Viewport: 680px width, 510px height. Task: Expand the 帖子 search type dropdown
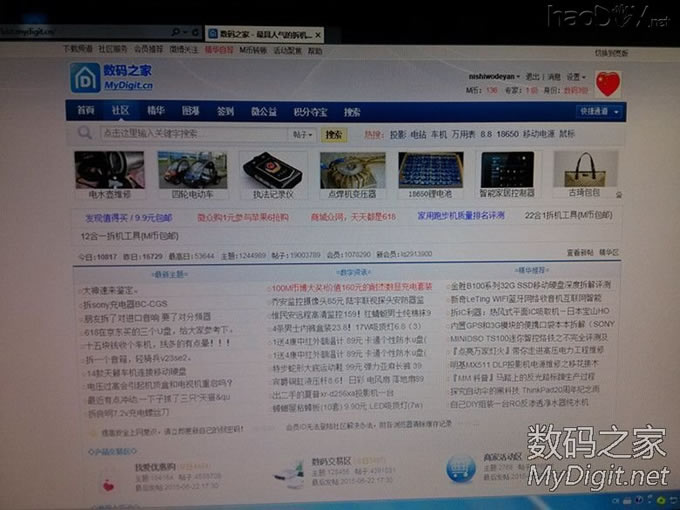(302, 135)
